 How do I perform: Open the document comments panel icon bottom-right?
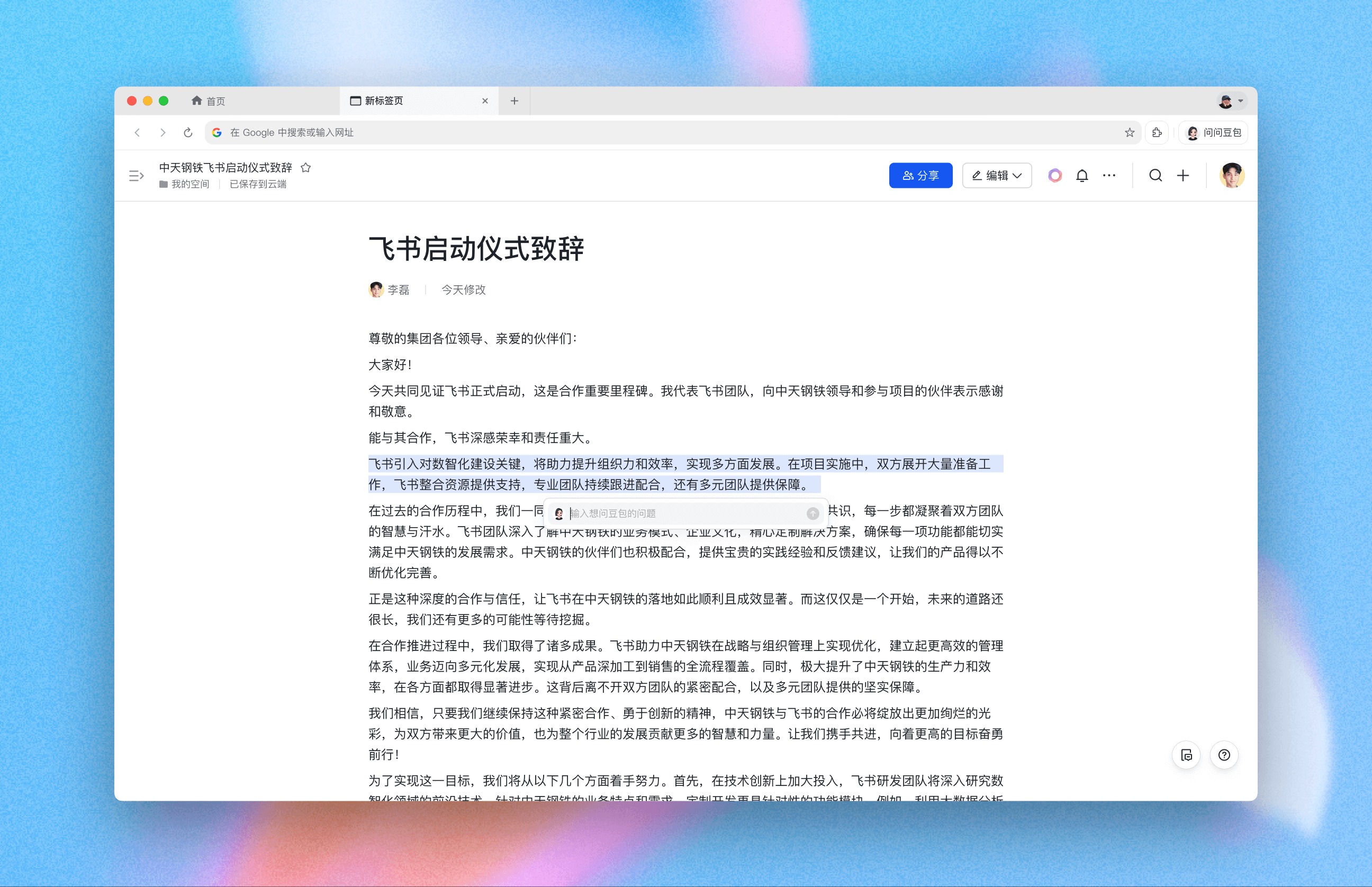click(x=1186, y=755)
